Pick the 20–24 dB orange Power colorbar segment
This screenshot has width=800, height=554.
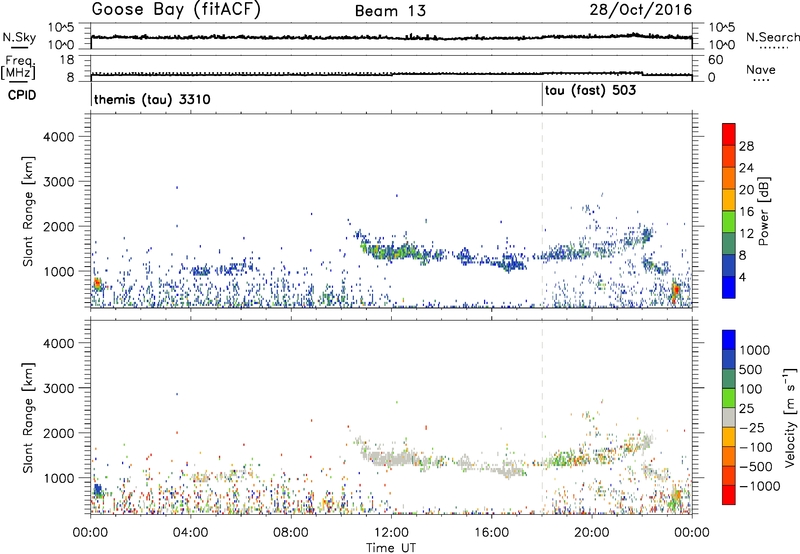[x=729, y=178]
